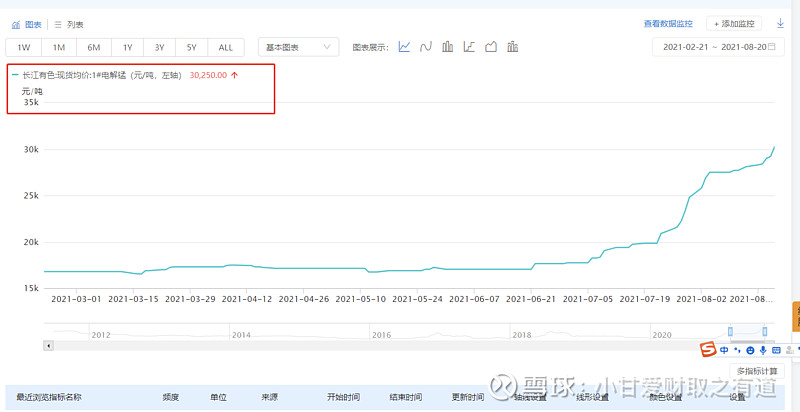Select the bar chart display icon
800x412 pixels.
click(447, 47)
